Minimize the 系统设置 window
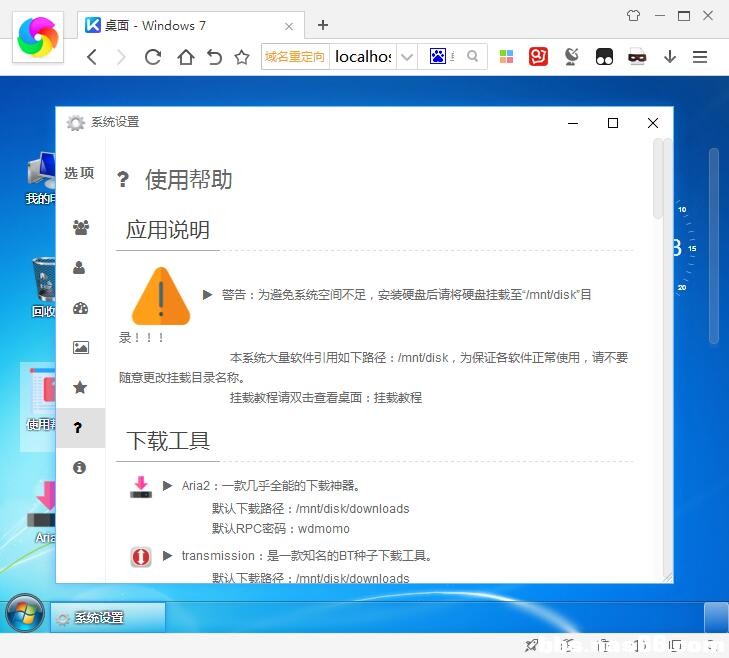729x658 pixels. [x=573, y=123]
